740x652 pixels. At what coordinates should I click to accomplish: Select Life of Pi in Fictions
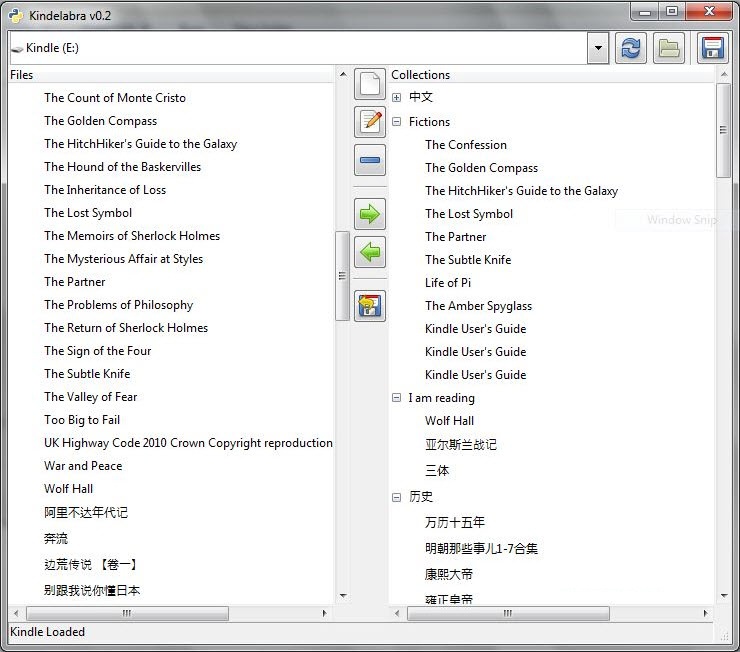pos(448,283)
